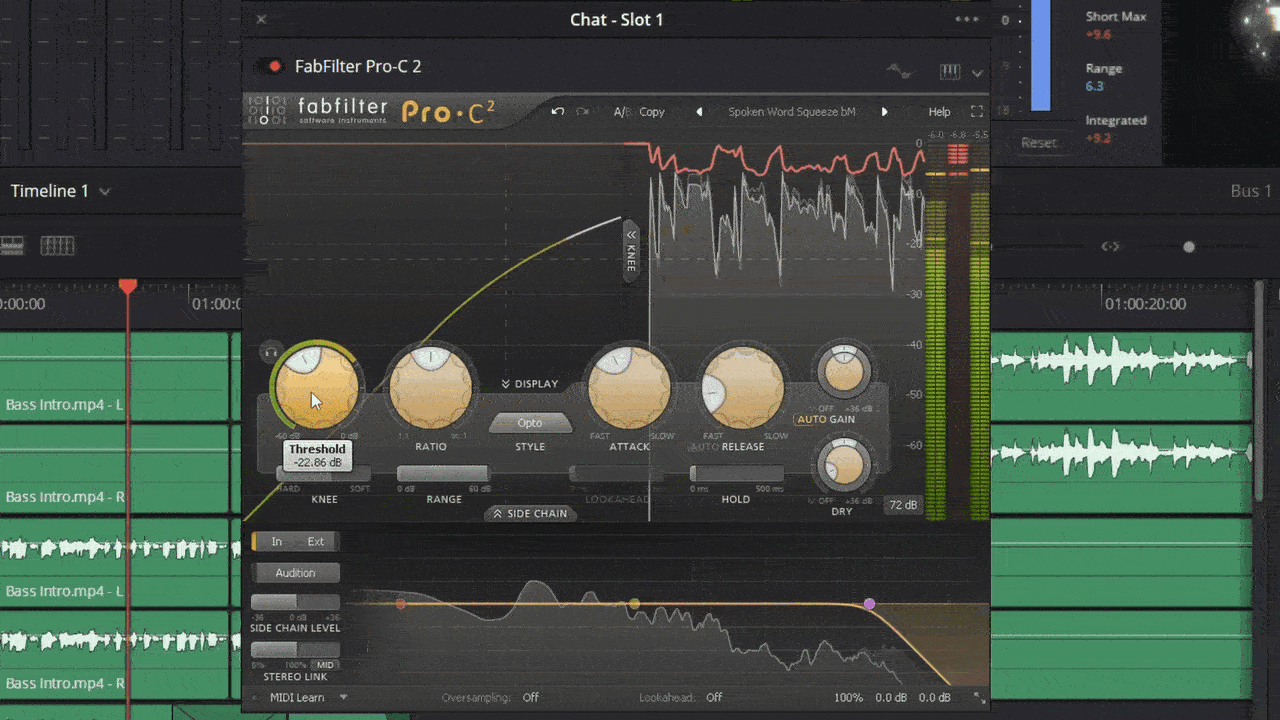Collapse the DISPLAY section
The image size is (1280, 720).
click(530, 384)
